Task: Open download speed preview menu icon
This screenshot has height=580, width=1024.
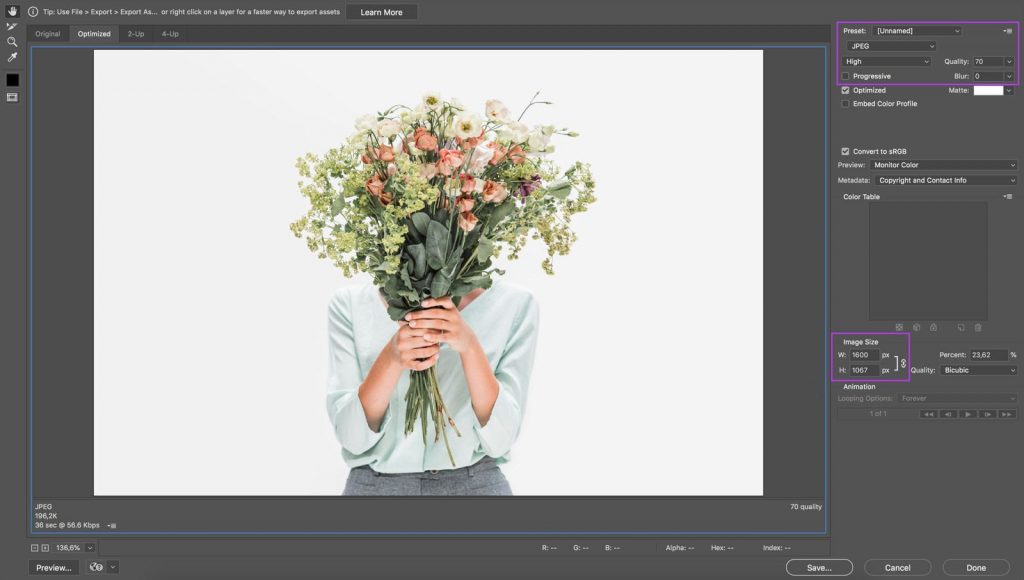Action: [x=112, y=525]
